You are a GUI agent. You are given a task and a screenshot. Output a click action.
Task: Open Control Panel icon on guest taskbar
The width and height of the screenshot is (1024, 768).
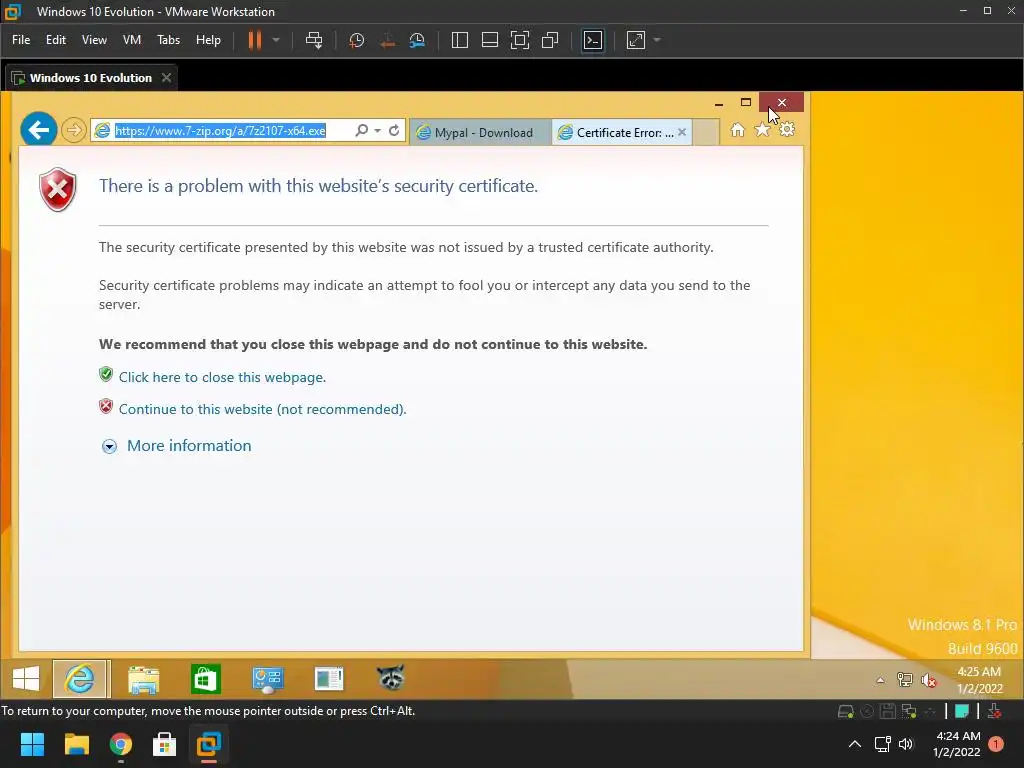268,679
